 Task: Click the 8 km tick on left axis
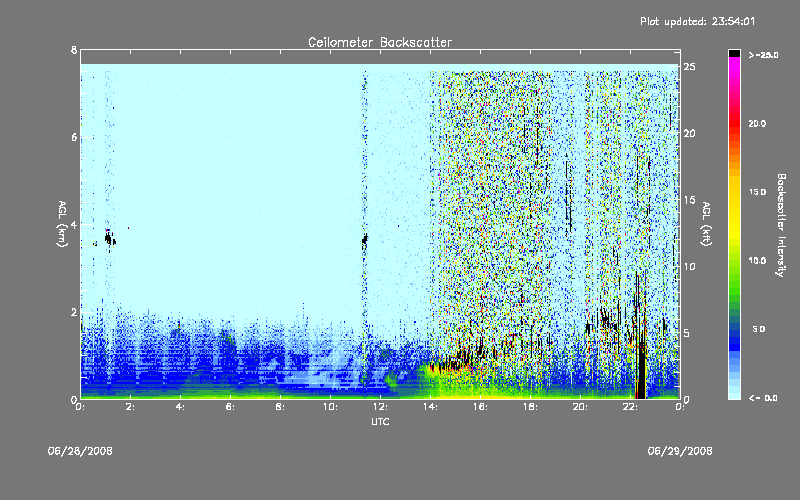(74, 50)
